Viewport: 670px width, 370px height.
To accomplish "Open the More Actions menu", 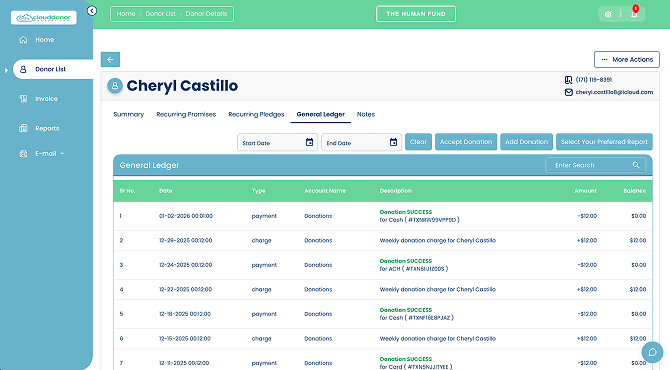I will point(627,59).
